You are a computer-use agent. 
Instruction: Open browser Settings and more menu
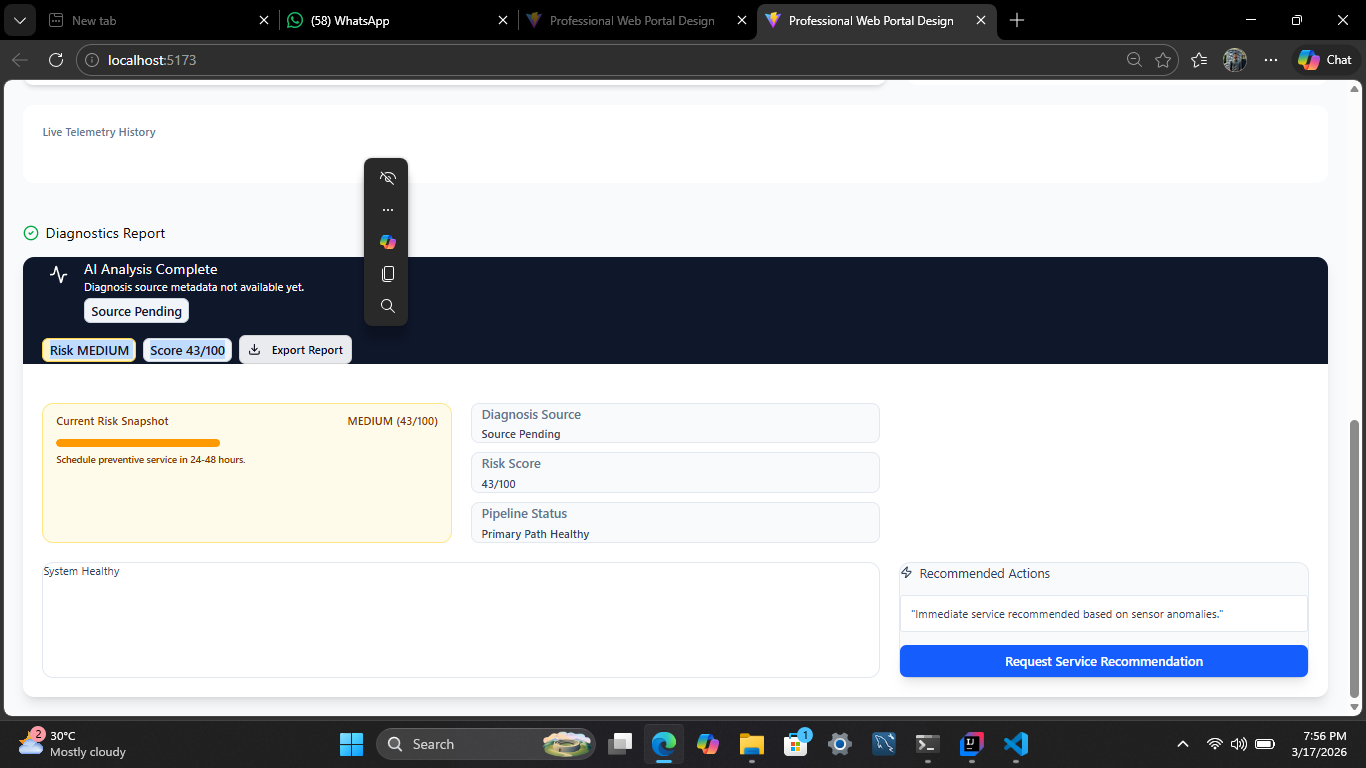tap(1271, 60)
